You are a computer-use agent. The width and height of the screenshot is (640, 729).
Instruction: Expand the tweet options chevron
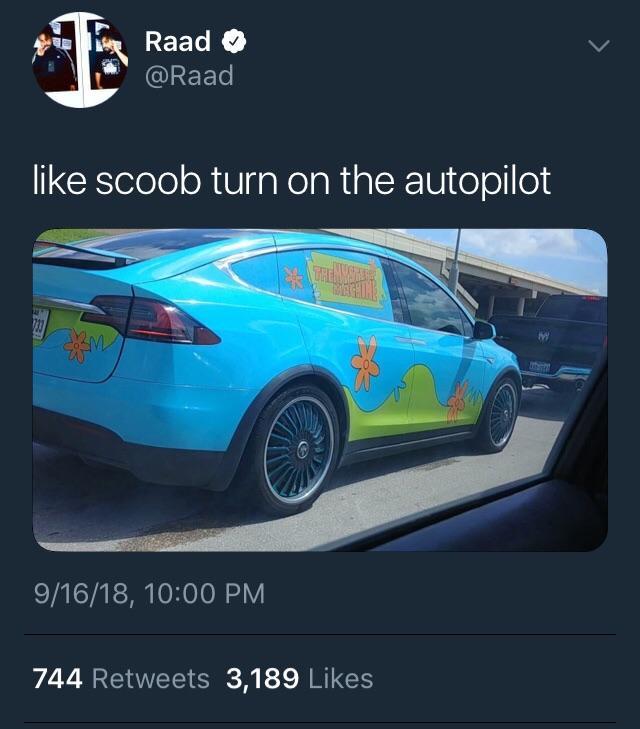(x=598, y=46)
